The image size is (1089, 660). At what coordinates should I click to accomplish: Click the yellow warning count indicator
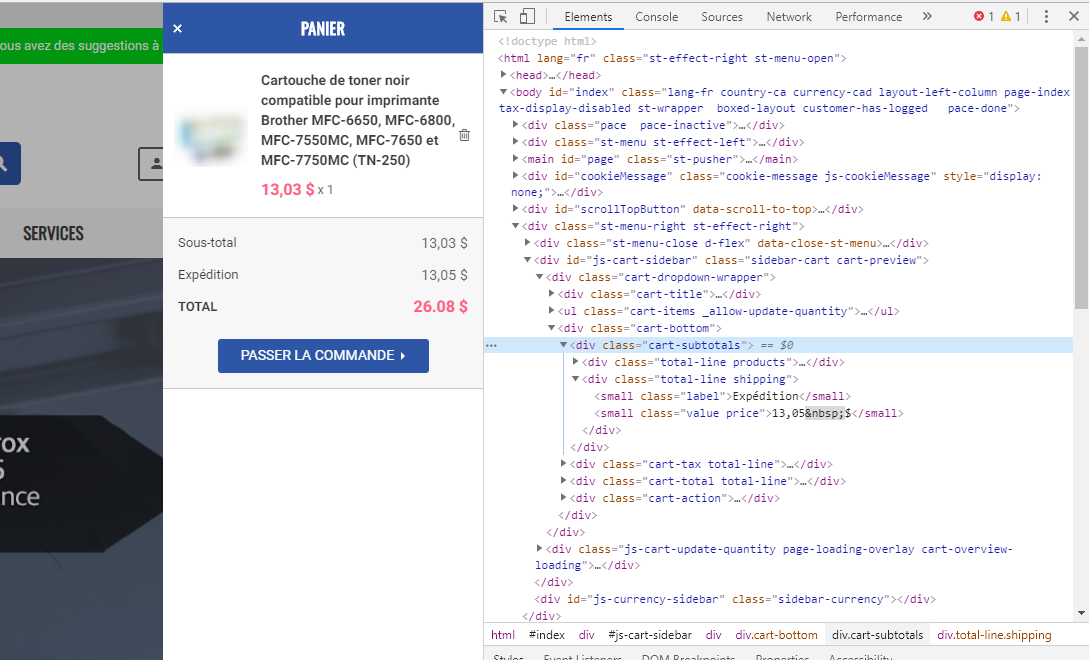pos(1011,17)
